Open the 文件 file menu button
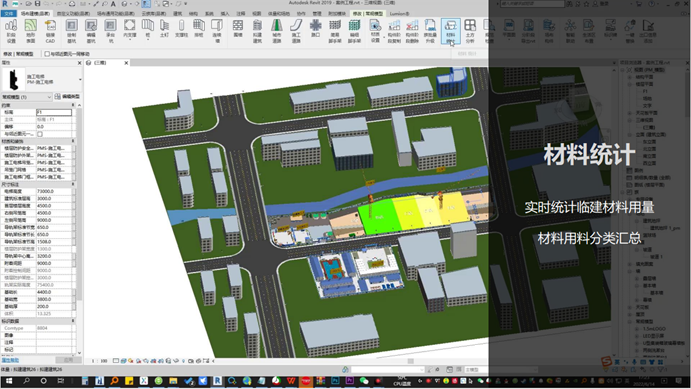 (9, 14)
